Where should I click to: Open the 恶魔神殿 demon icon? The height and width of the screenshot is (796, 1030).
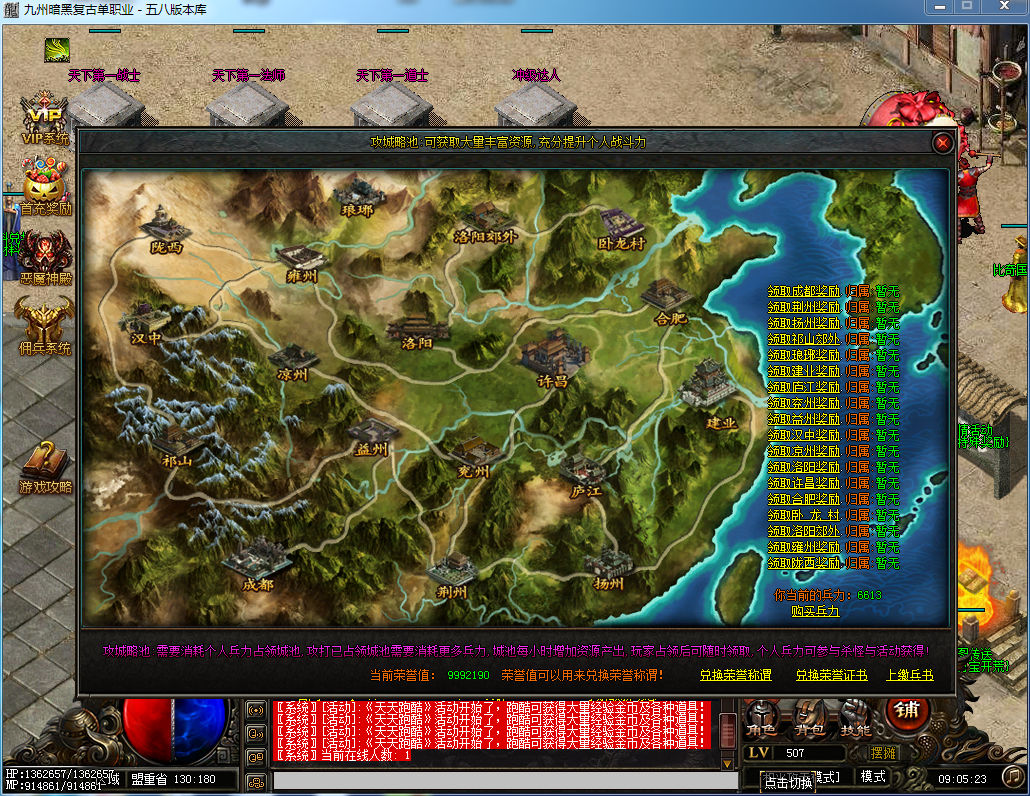tap(45, 257)
